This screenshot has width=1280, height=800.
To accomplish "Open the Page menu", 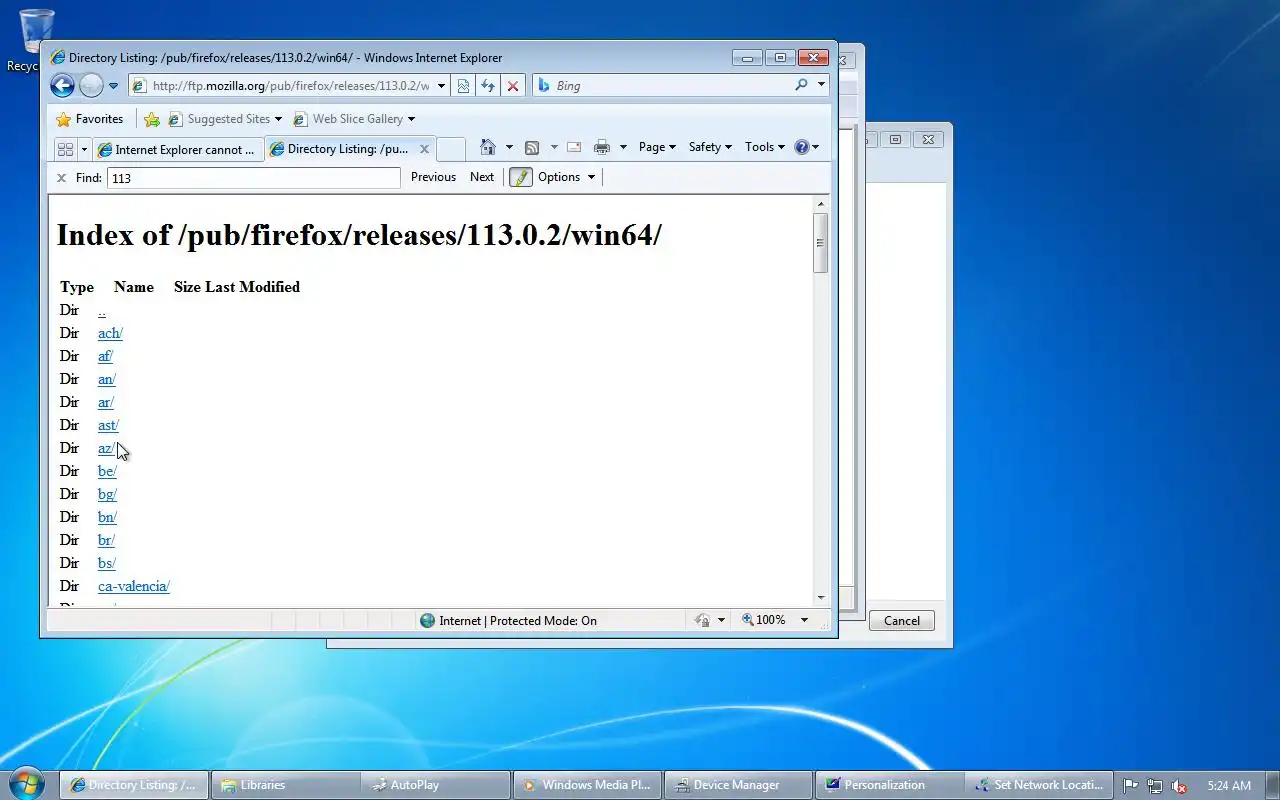I will (657, 147).
